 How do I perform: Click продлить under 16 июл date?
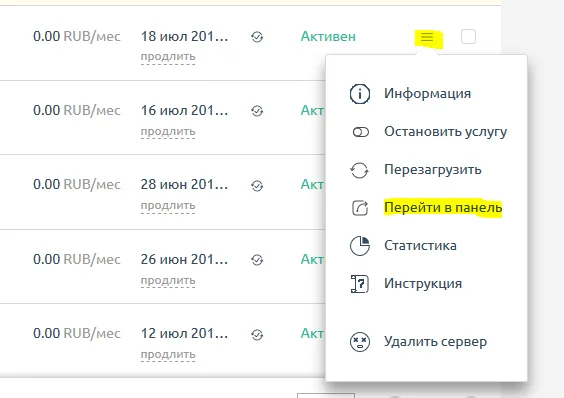click(x=168, y=132)
